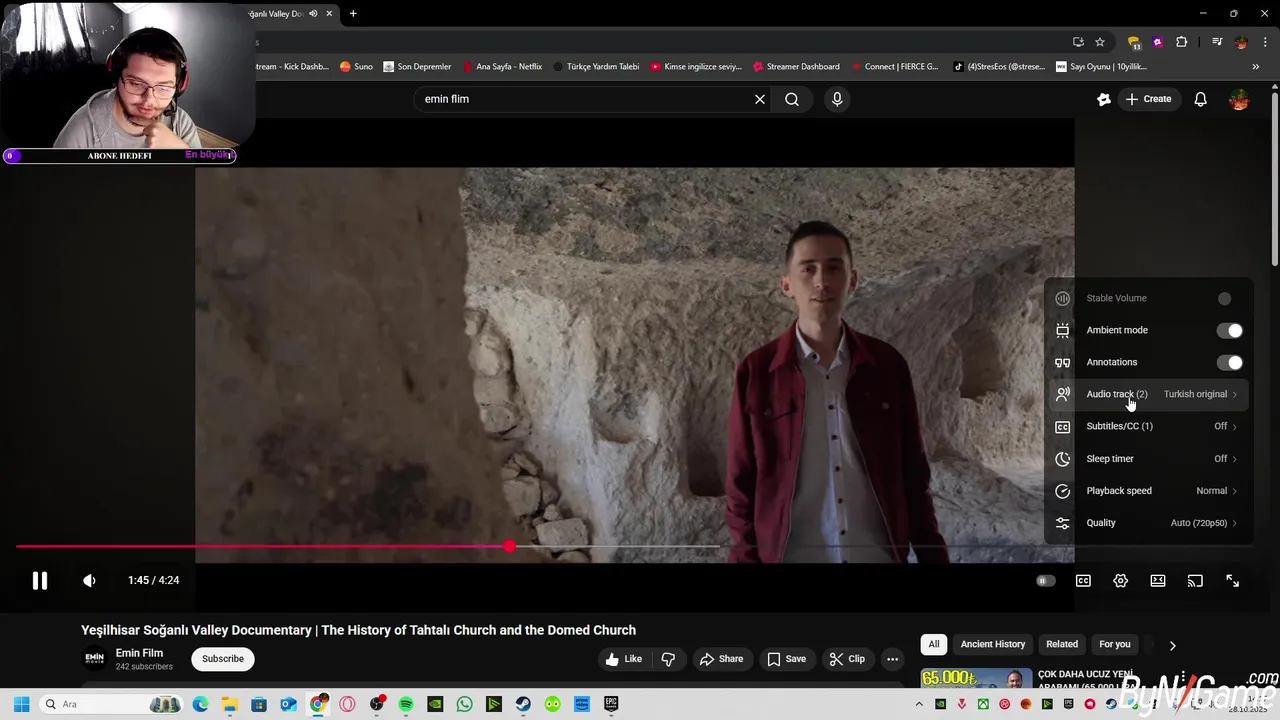Select the Related chip

(1062, 645)
